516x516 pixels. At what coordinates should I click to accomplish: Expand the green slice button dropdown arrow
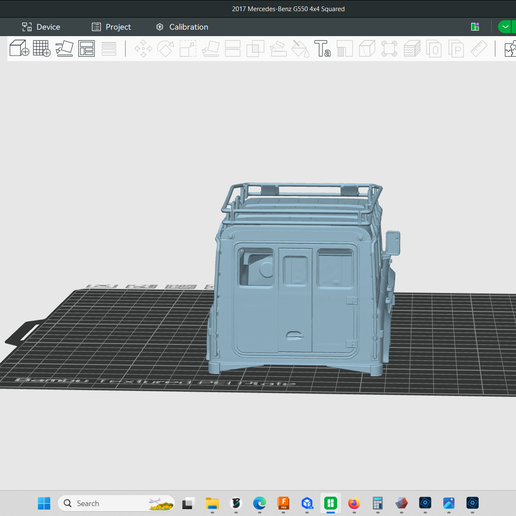[x=506, y=27]
